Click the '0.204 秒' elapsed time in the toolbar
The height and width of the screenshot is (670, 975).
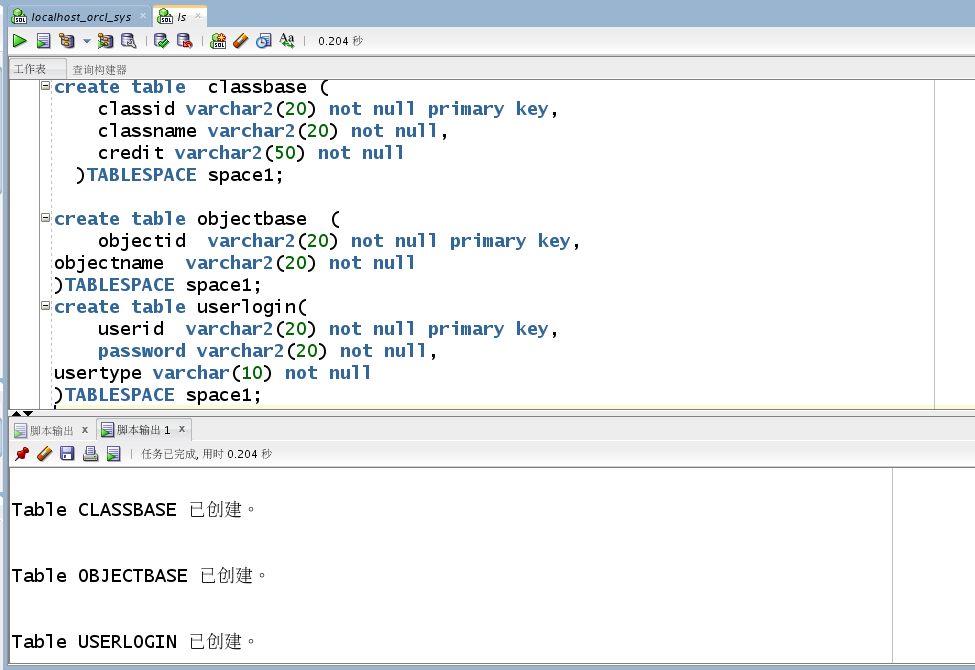click(340, 41)
